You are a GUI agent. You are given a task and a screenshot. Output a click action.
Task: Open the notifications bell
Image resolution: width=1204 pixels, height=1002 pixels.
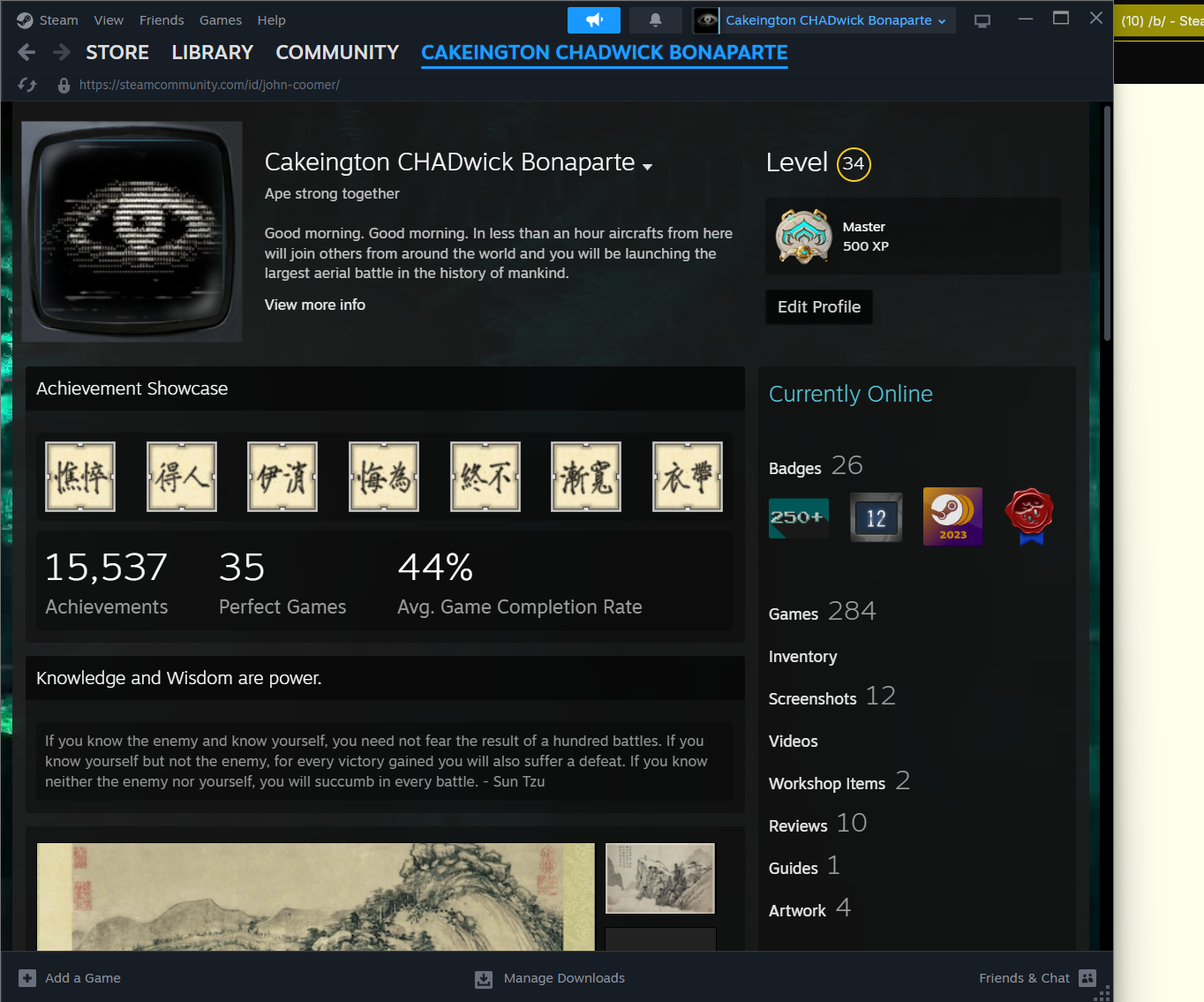pos(656,20)
